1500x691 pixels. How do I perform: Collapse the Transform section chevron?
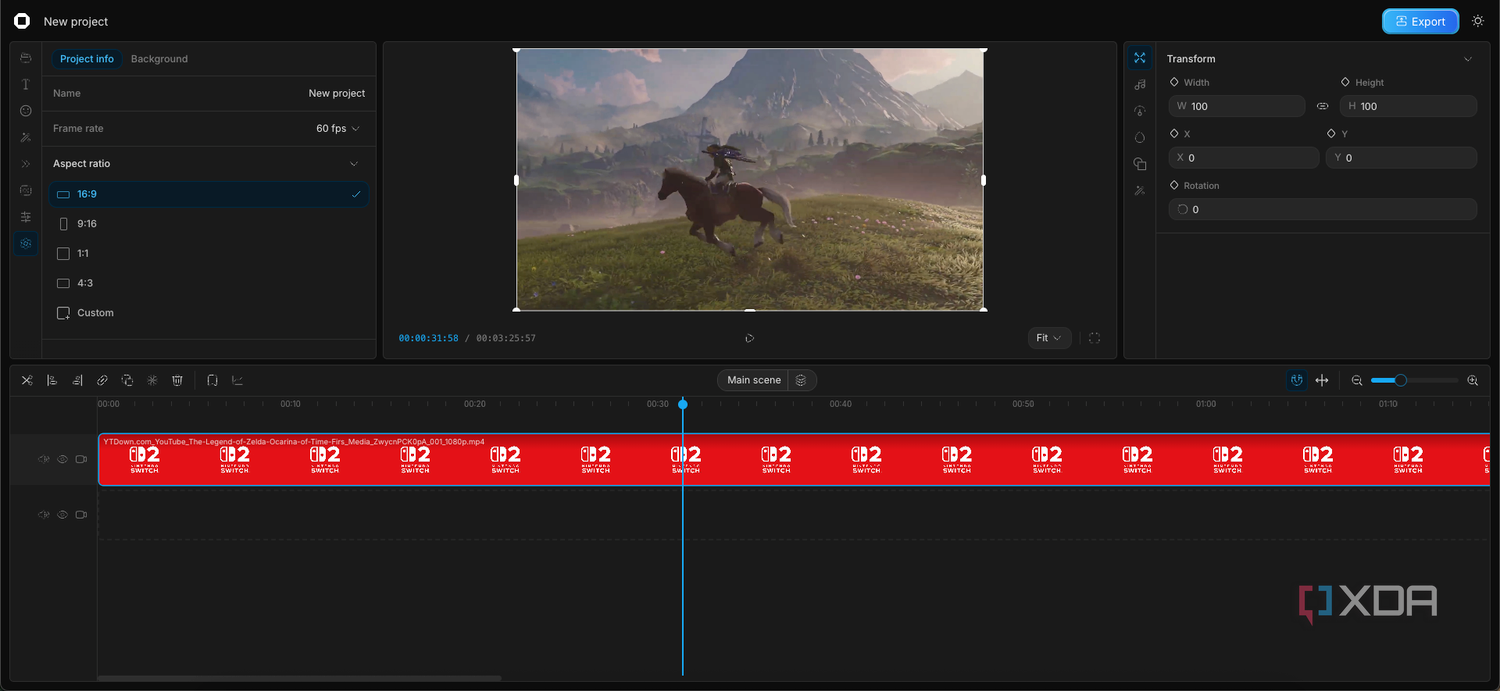tap(1468, 59)
